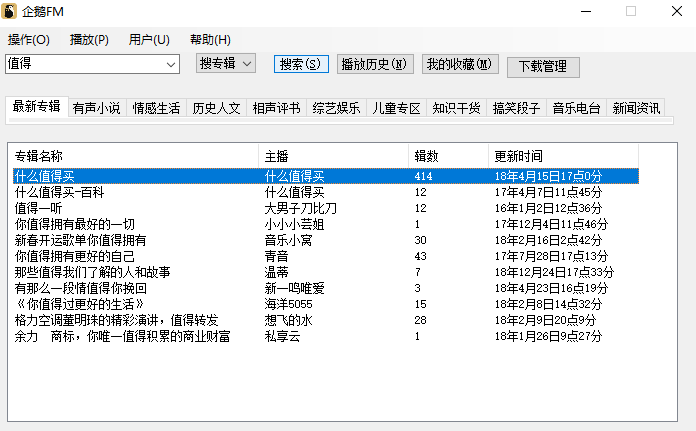Click the episode count 414
Viewport: 696px width, 431px height.
pos(423,176)
